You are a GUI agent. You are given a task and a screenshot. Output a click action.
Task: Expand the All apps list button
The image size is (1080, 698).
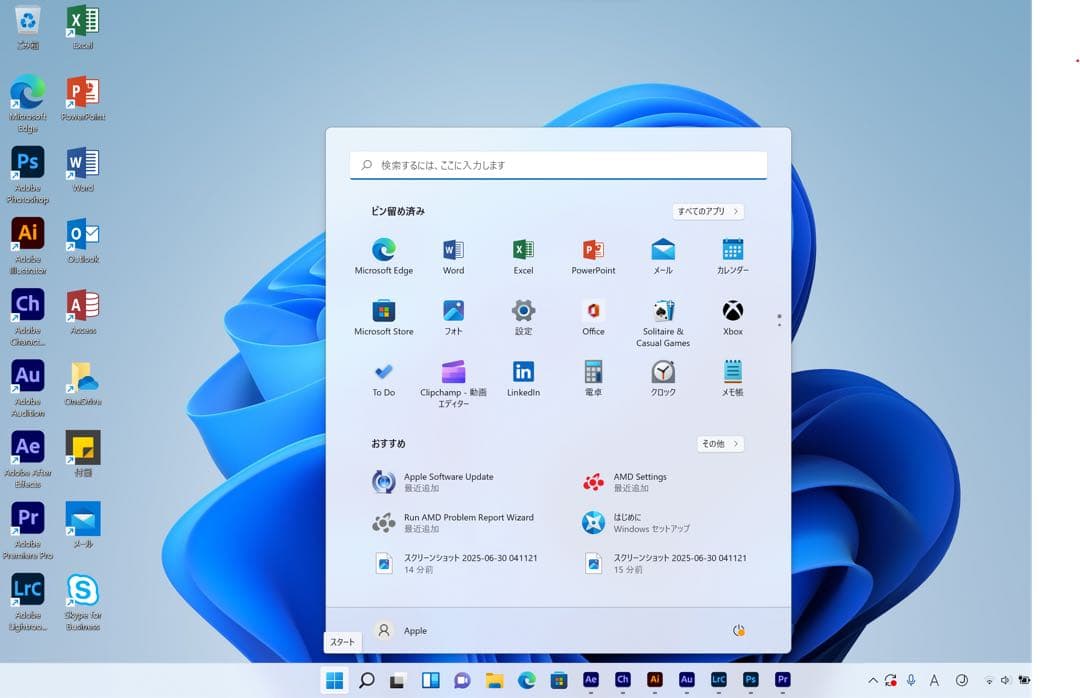coord(708,212)
